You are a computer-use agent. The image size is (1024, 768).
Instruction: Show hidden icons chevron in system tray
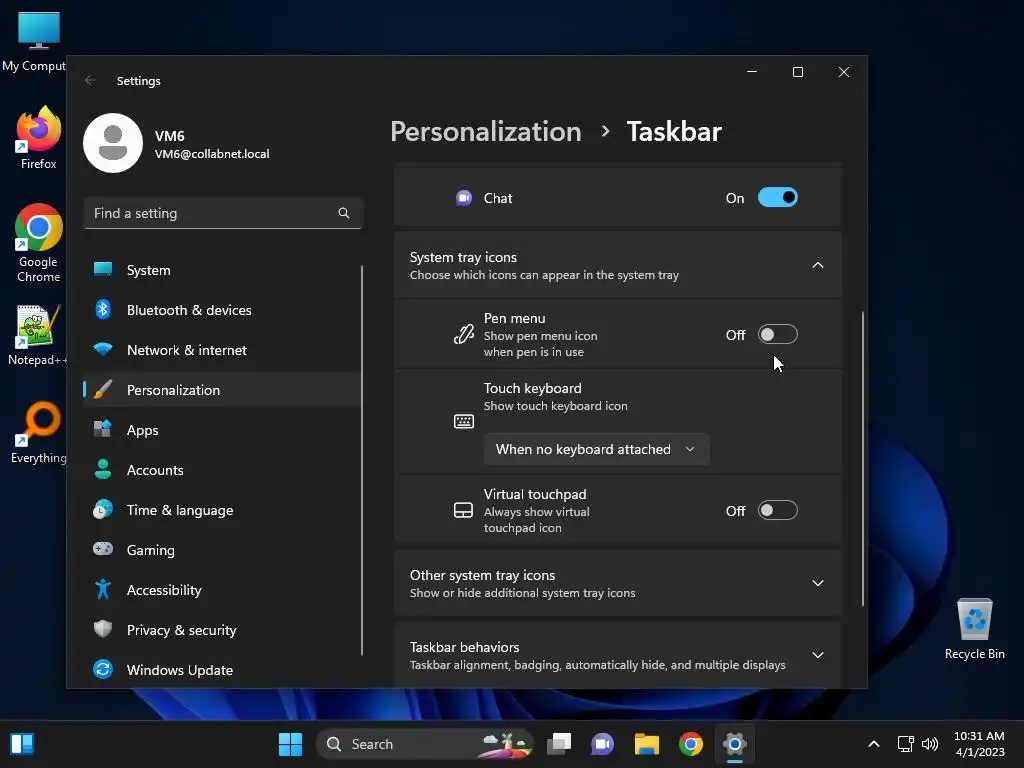click(873, 744)
